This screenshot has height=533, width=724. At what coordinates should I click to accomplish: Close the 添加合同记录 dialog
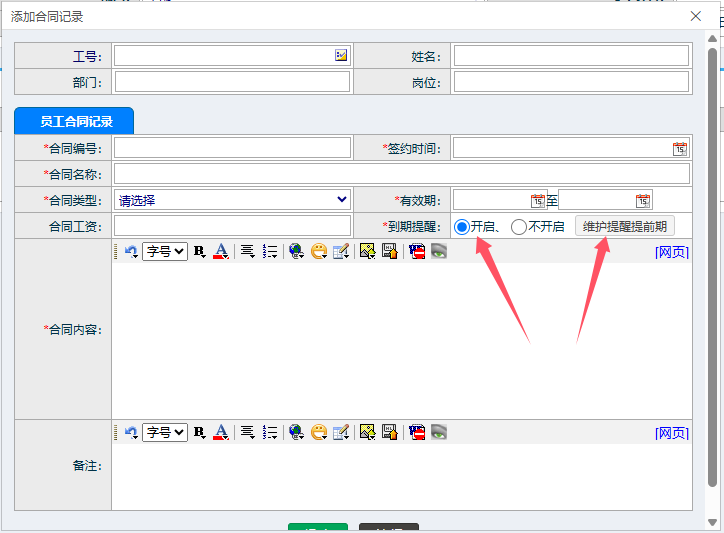[696, 16]
